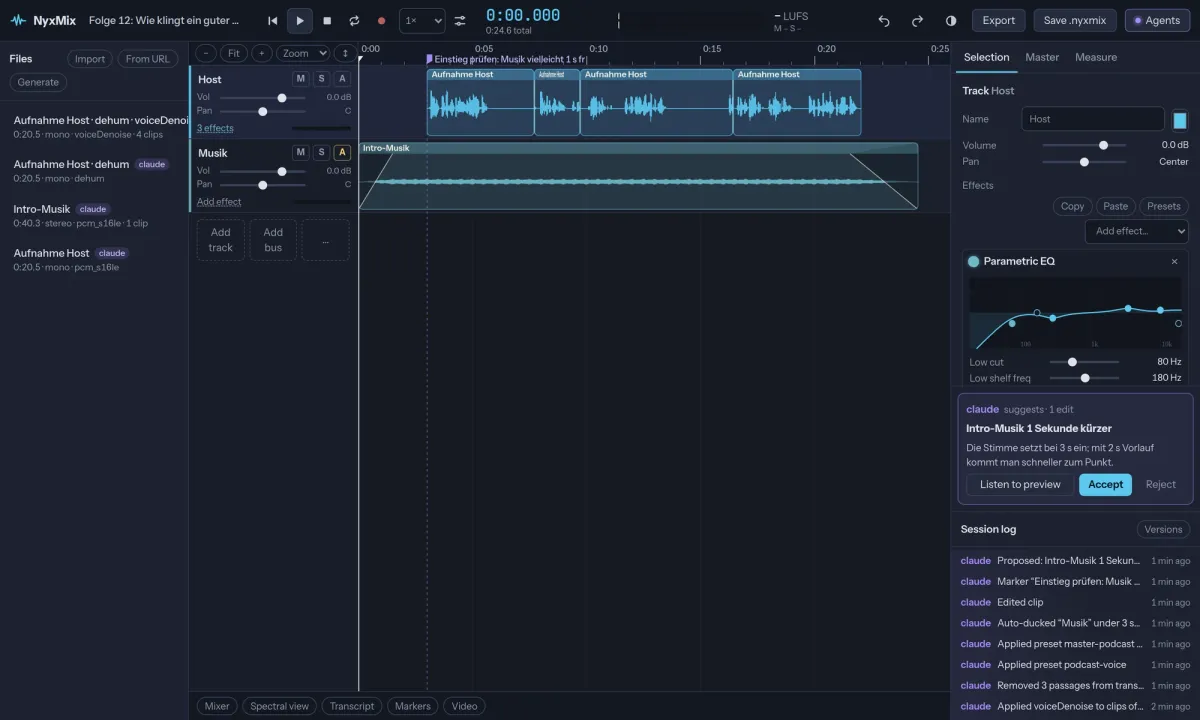
Task: Open the transport settings sliders icon
Action: coord(460,20)
